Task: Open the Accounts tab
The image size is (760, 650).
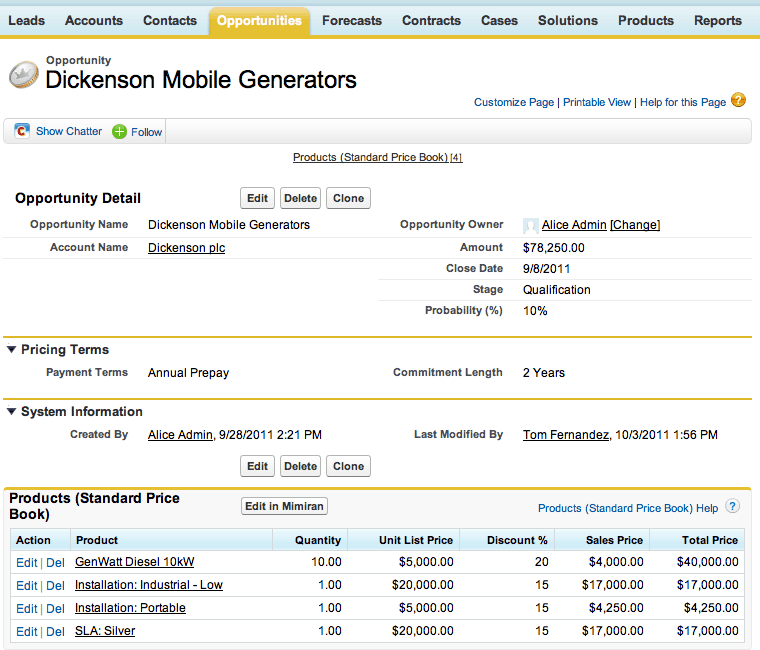Action: click(94, 20)
